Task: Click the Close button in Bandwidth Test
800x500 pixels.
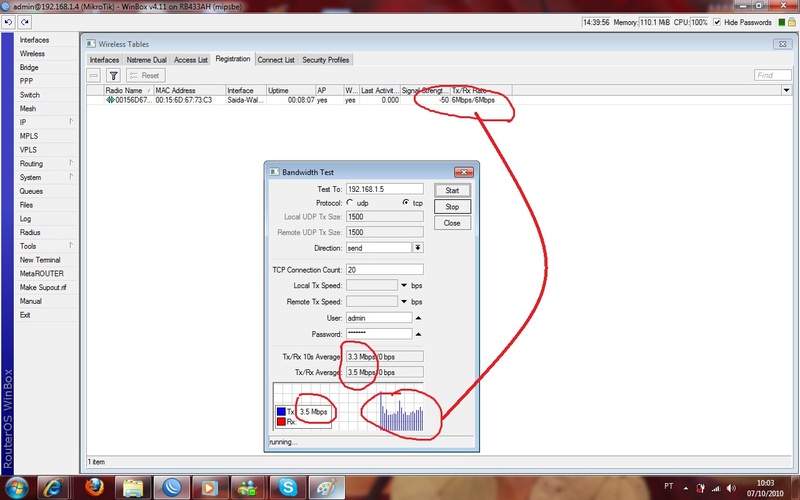Action: coord(452,223)
